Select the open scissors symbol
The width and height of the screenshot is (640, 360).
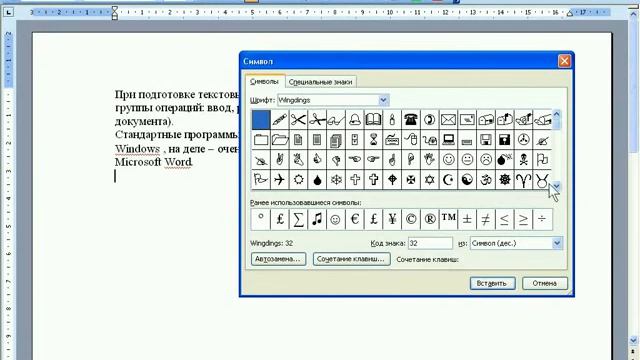click(x=298, y=120)
